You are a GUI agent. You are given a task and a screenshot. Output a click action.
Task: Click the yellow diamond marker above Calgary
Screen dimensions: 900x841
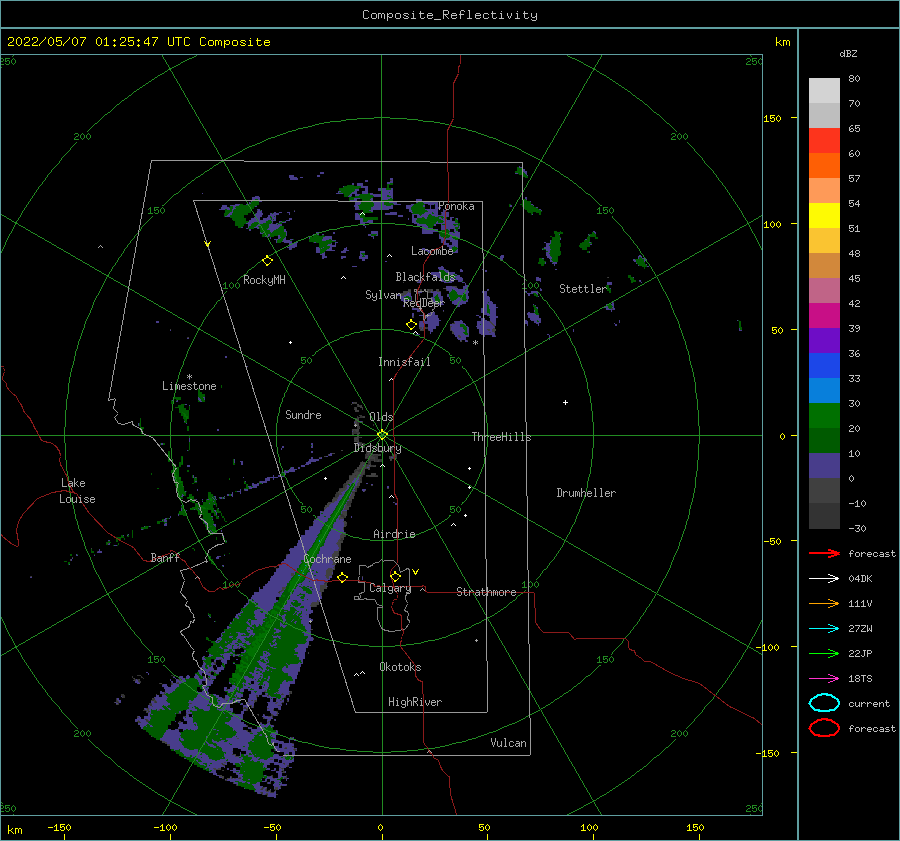395,576
